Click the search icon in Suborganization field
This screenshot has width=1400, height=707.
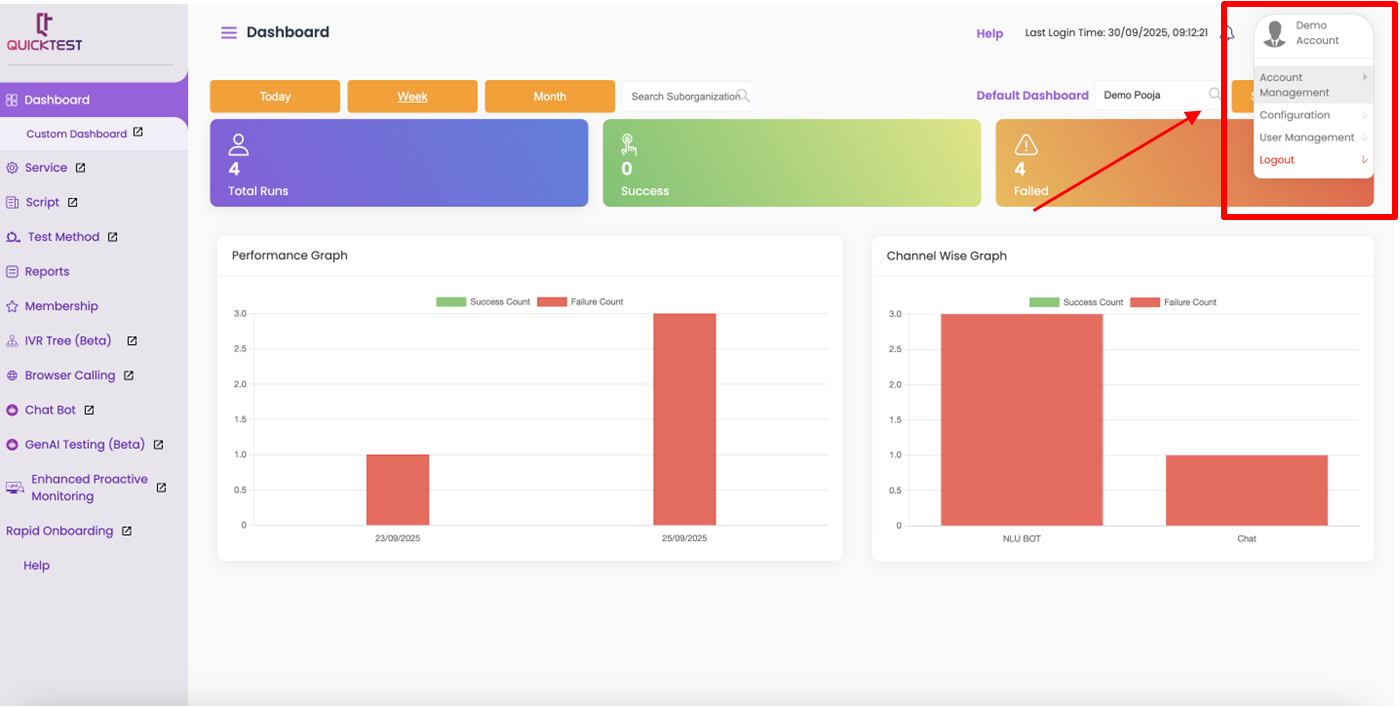click(743, 96)
